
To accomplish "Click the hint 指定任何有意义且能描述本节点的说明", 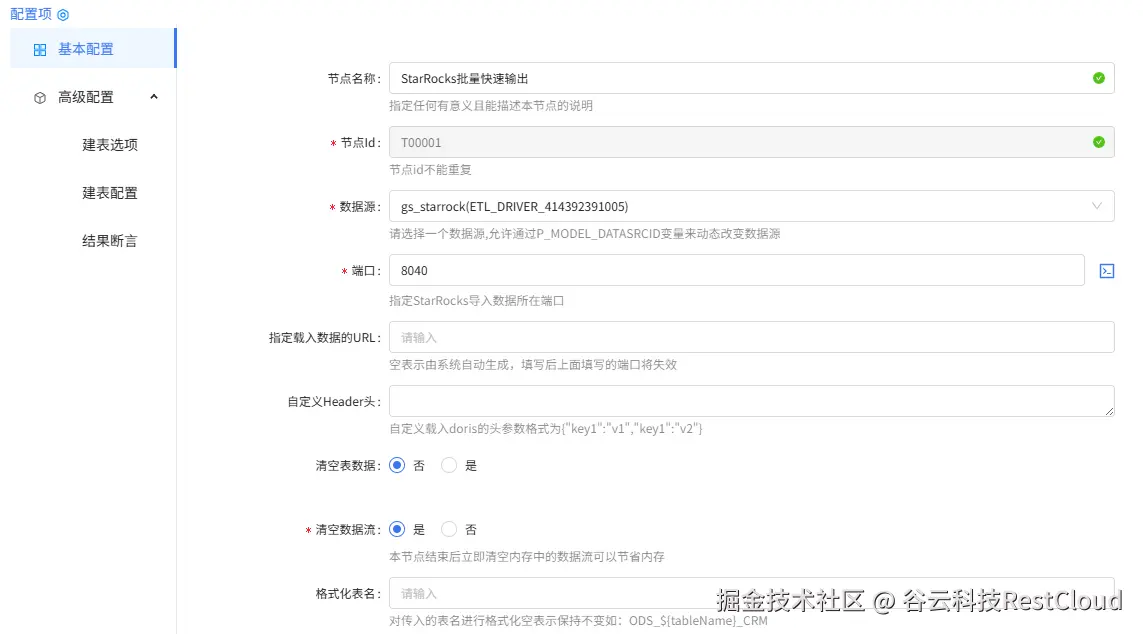I will tap(491, 106).
